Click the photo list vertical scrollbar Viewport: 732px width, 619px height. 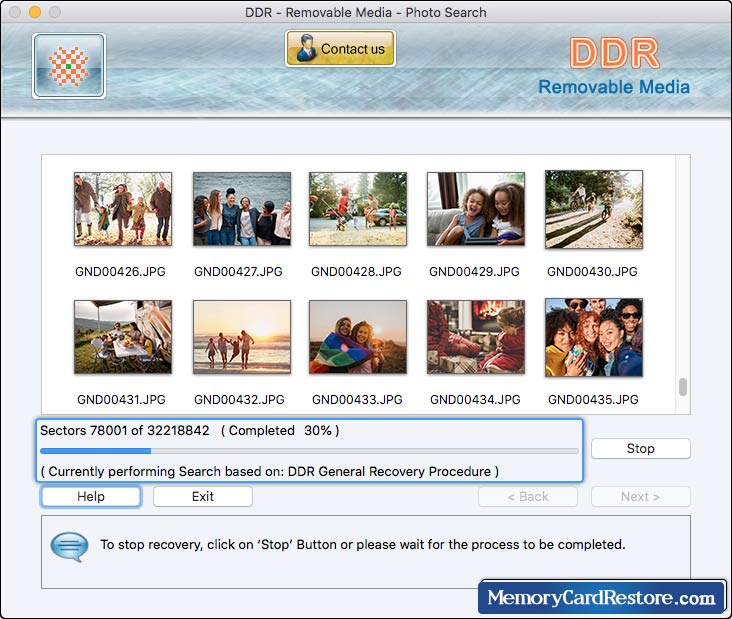[x=683, y=387]
